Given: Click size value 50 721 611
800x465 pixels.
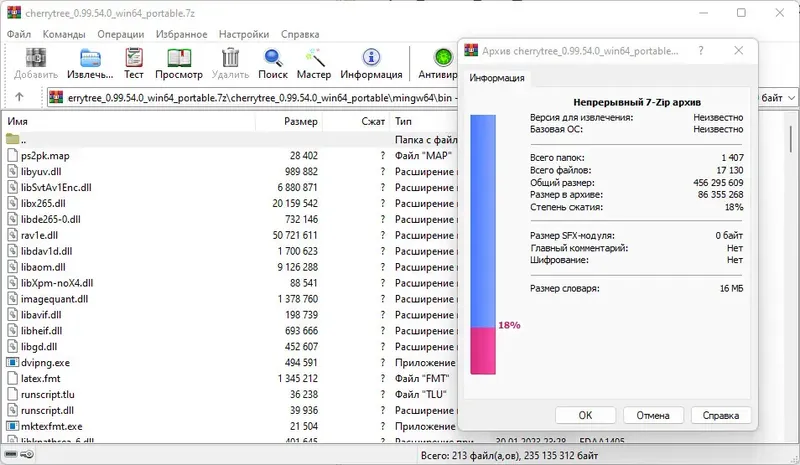Looking at the screenshot, I should [x=295, y=235].
